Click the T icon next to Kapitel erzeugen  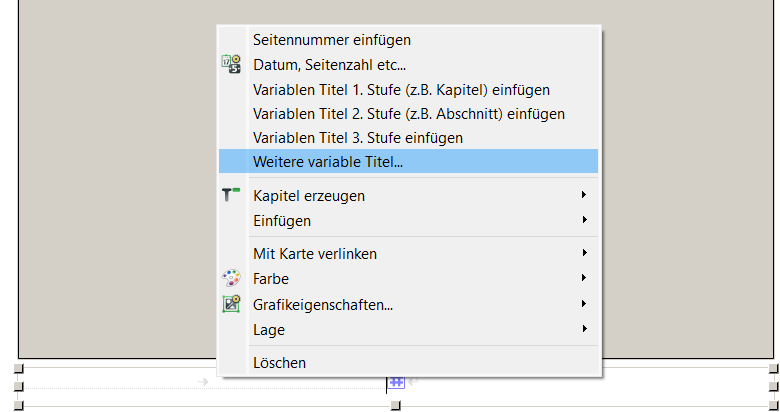coord(231,194)
